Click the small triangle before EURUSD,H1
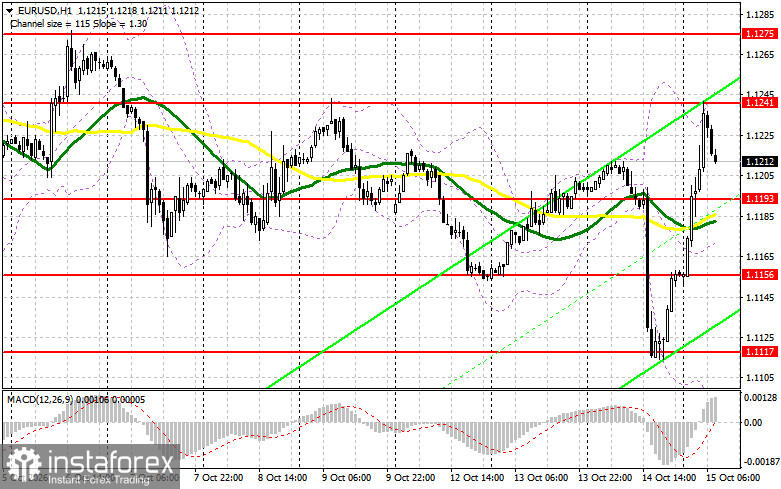Viewport: 781px width, 489px height. click(x=10, y=11)
